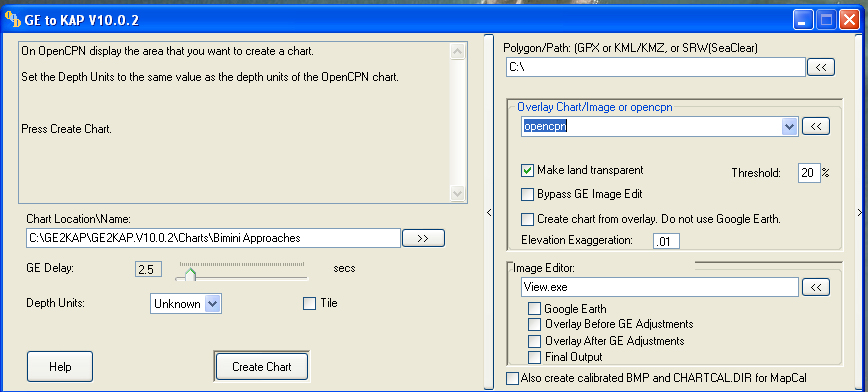The image size is (868, 392).
Task: Check the Final Output option
Action: pyautogui.click(x=534, y=357)
